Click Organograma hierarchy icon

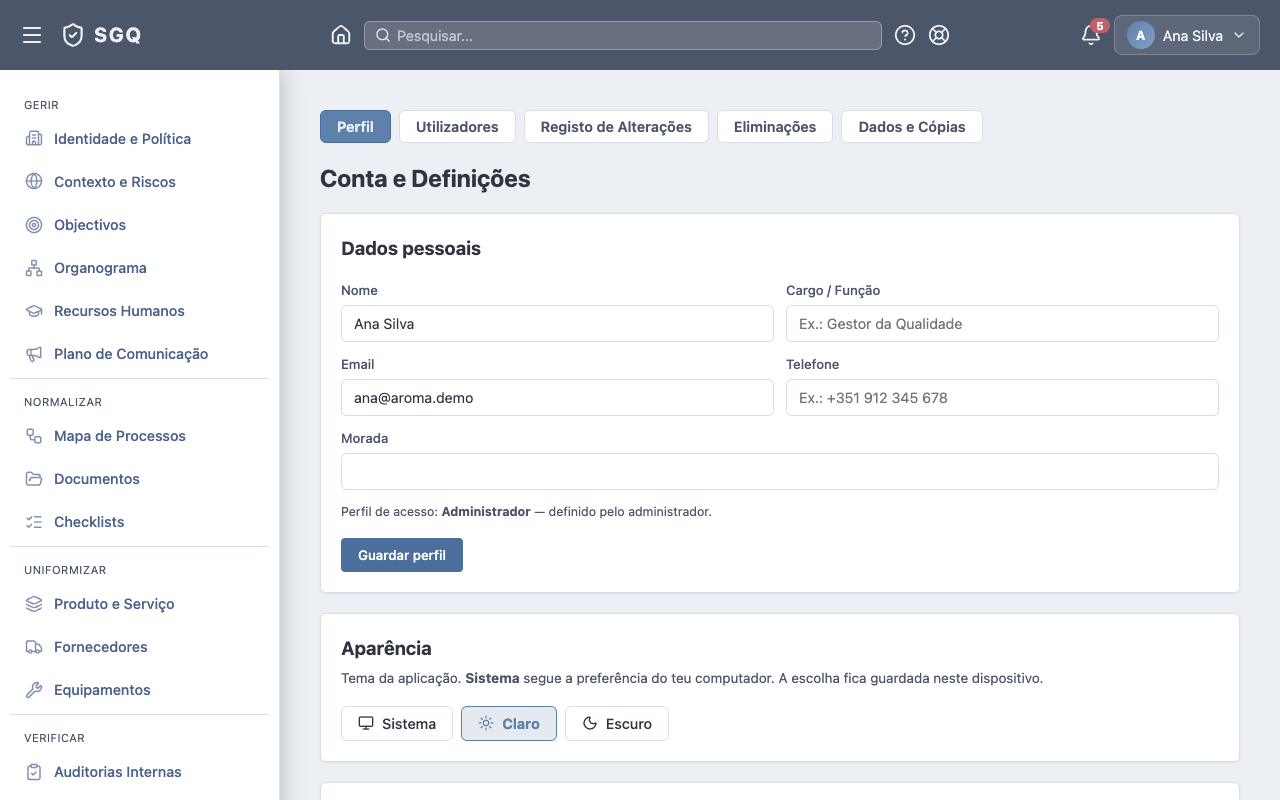click(x=34, y=268)
